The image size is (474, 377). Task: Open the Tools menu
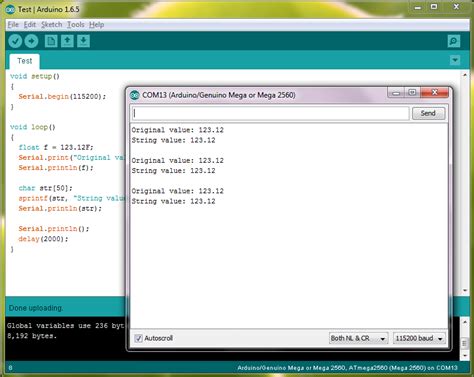point(75,25)
